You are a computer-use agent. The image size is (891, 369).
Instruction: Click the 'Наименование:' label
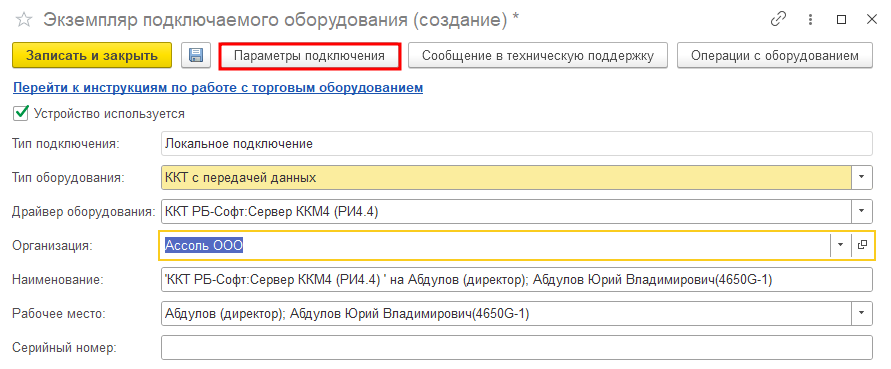click(x=58, y=279)
